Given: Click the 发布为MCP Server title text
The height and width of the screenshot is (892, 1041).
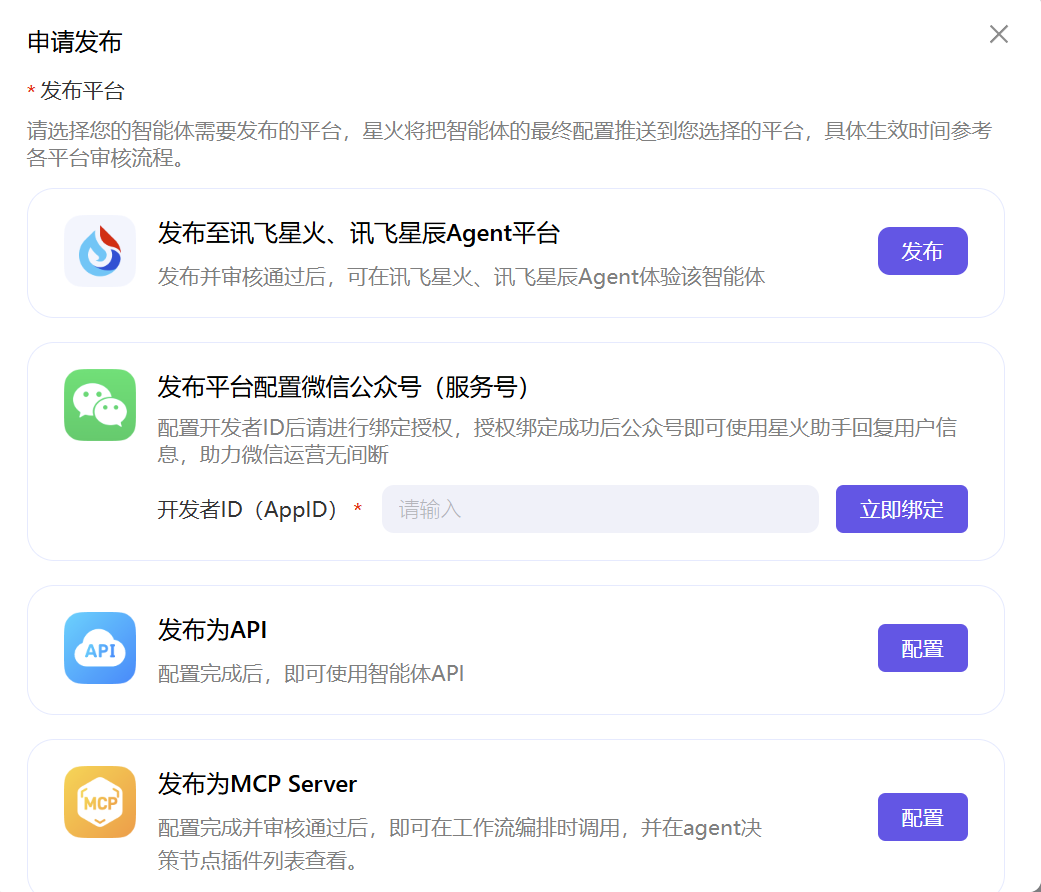Looking at the screenshot, I should [257, 784].
